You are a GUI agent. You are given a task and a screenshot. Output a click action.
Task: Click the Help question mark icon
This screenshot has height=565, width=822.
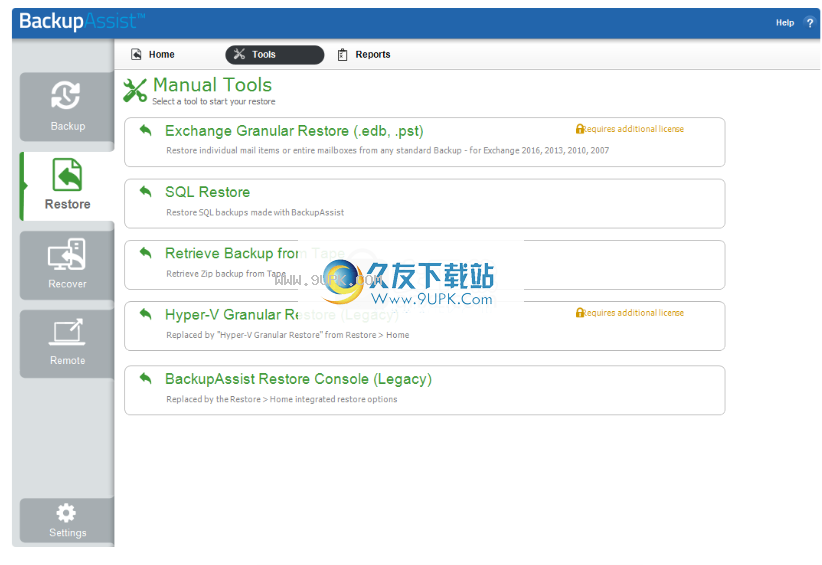(x=810, y=23)
